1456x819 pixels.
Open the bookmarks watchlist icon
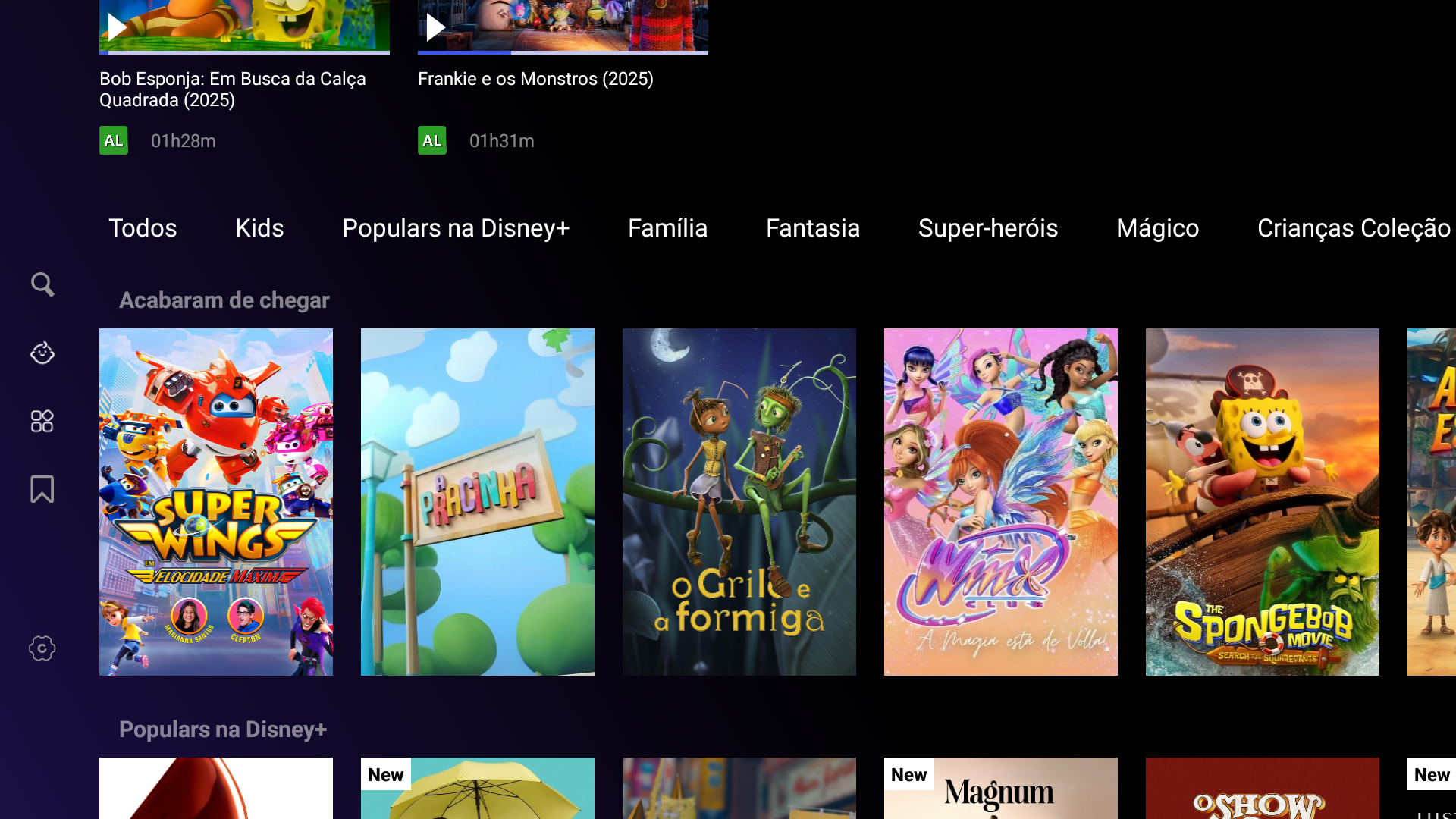click(x=42, y=489)
